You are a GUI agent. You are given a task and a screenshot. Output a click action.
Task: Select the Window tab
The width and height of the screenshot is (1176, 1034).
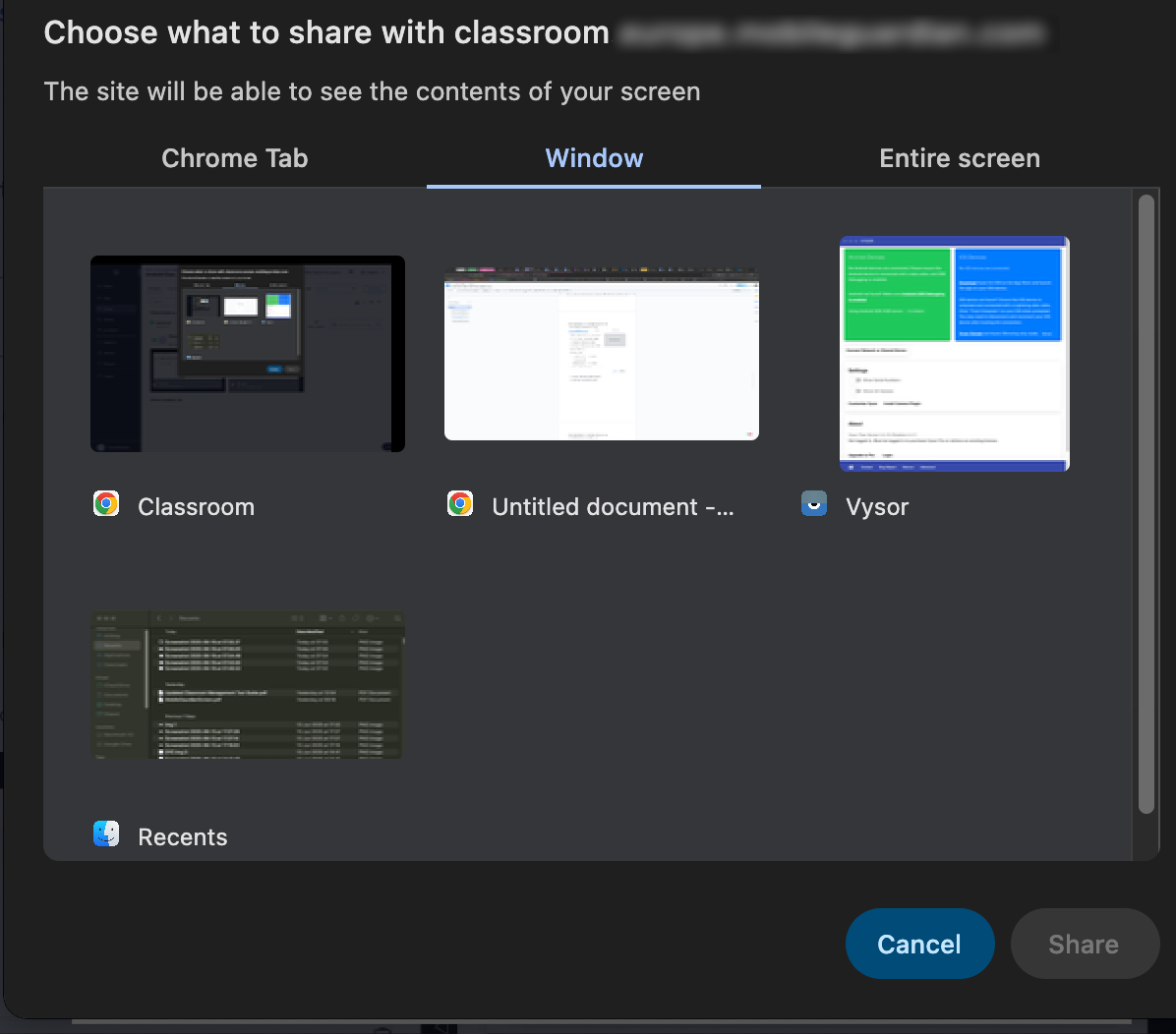pos(594,159)
